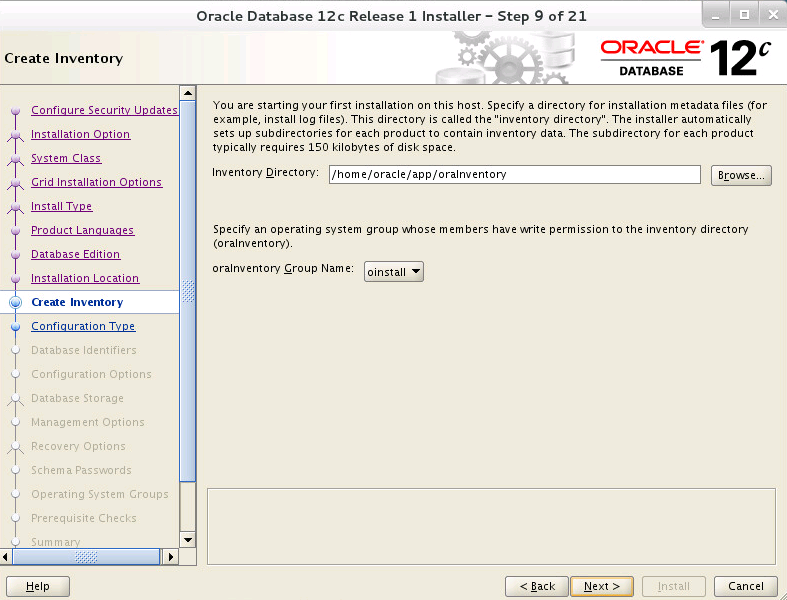The height and width of the screenshot is (600, 787).
Task: Click Browse to choose inventory directory
Action: pyautogui.click(x=741, y=175)
